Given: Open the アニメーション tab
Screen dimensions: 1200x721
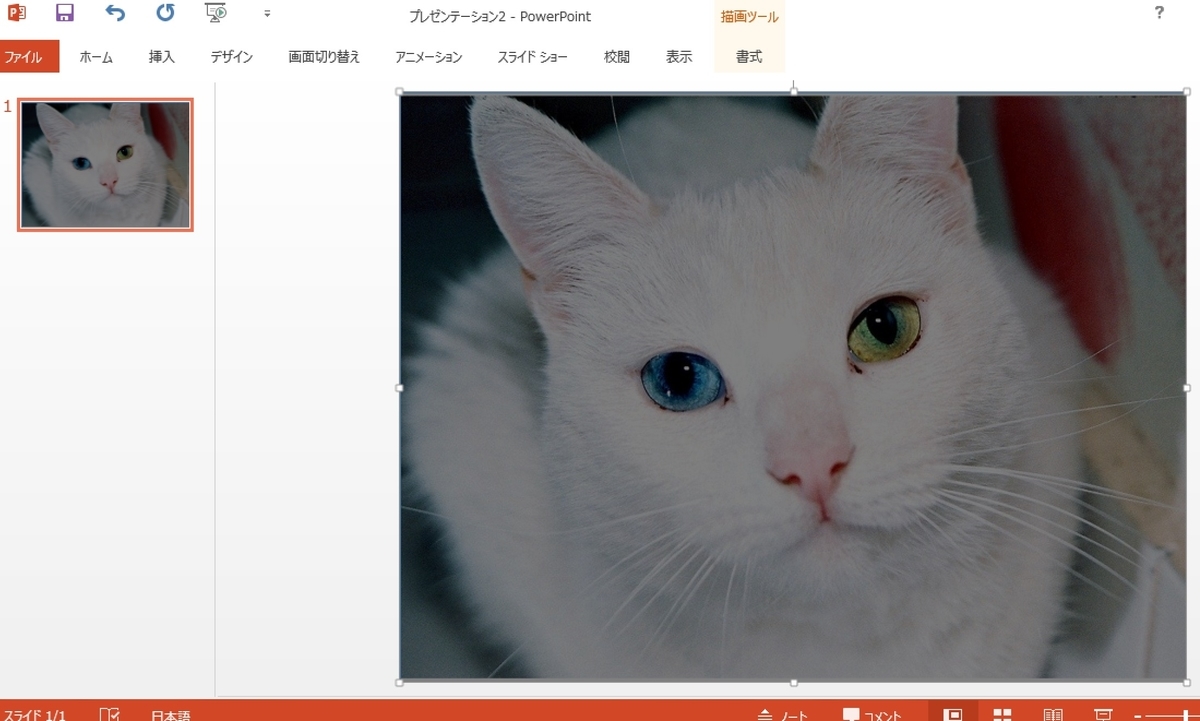Looking at the screenshot, I should (429, 57).
